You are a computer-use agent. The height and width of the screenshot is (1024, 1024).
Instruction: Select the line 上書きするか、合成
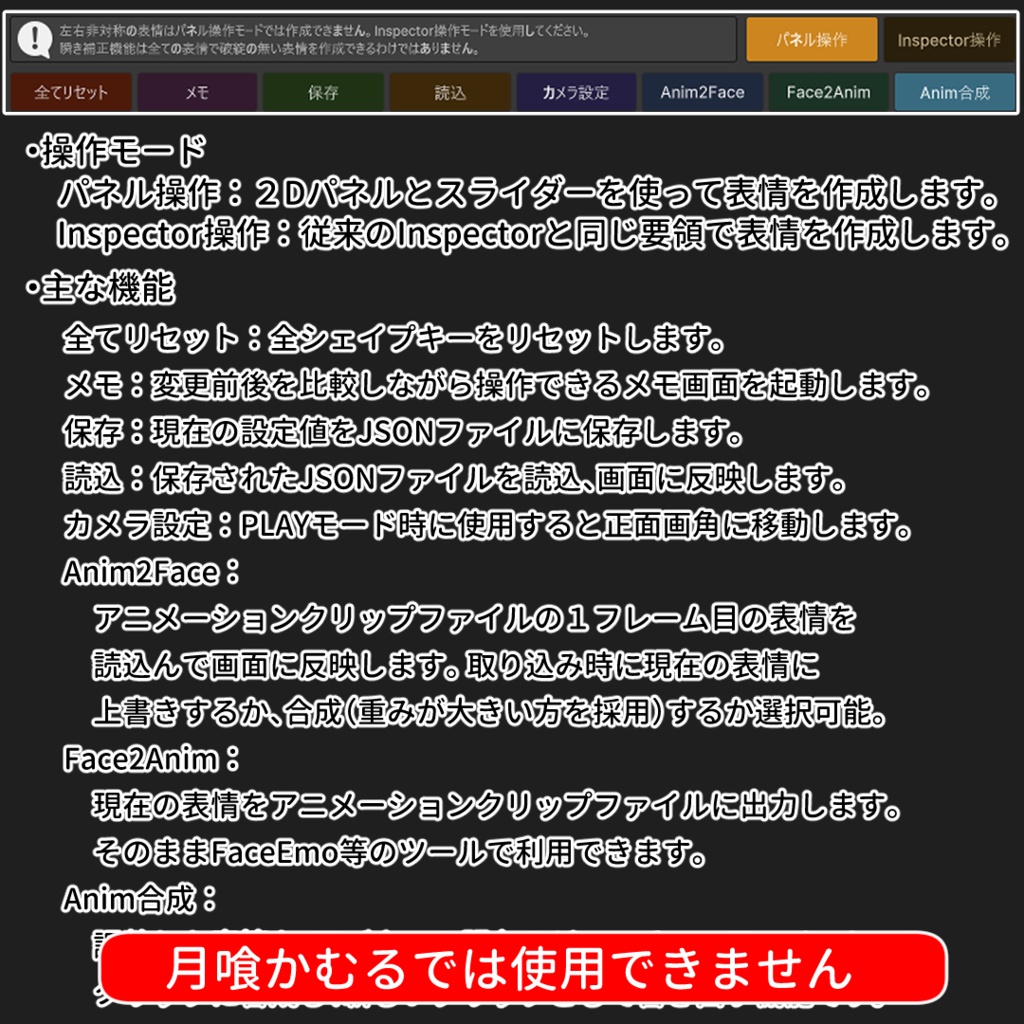488,712
